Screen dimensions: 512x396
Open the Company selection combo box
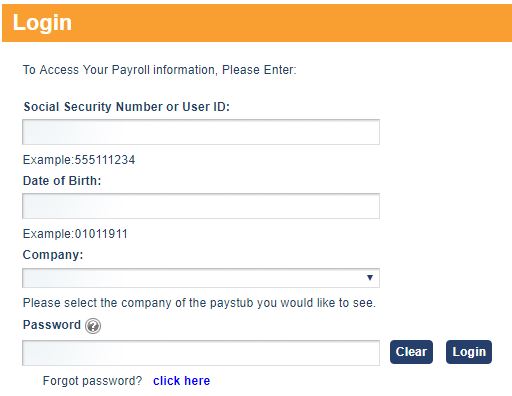pos(201,278)
